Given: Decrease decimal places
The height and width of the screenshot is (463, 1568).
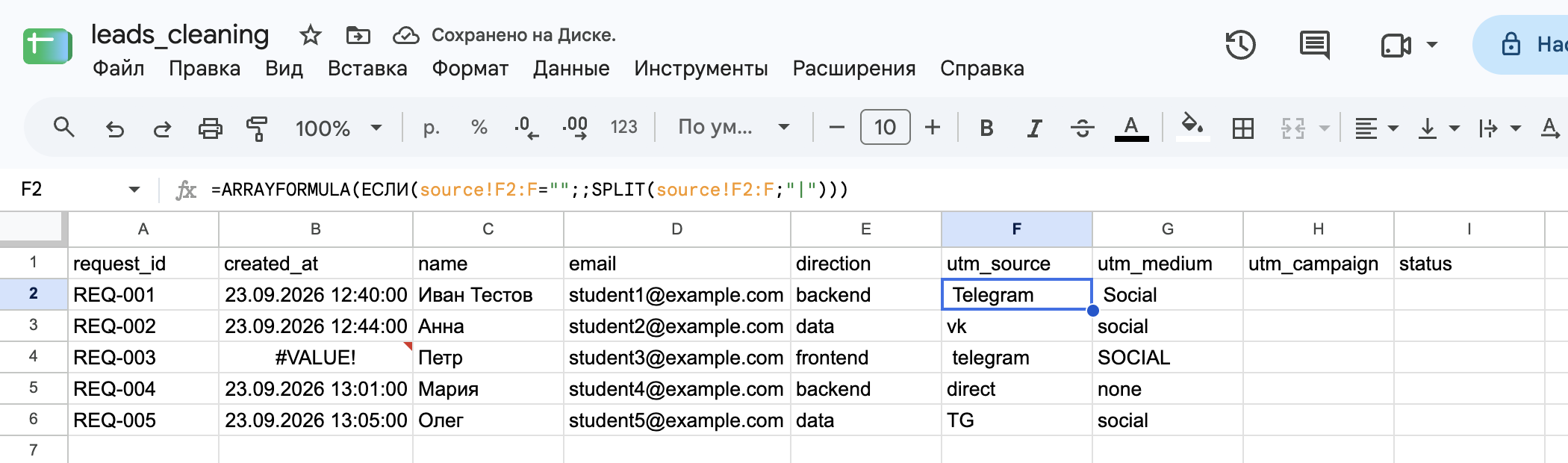Looking at the screenshot, I should (x=526, y=128).
